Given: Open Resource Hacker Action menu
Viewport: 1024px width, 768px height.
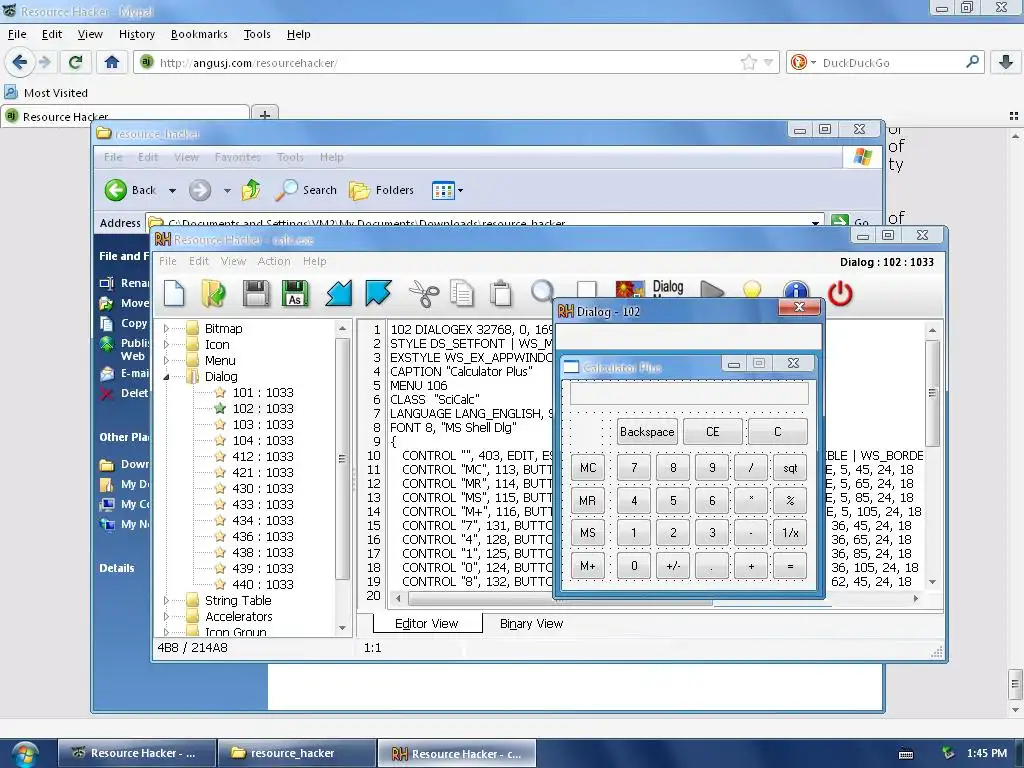Looking at the screenshot, I should 274,261.
